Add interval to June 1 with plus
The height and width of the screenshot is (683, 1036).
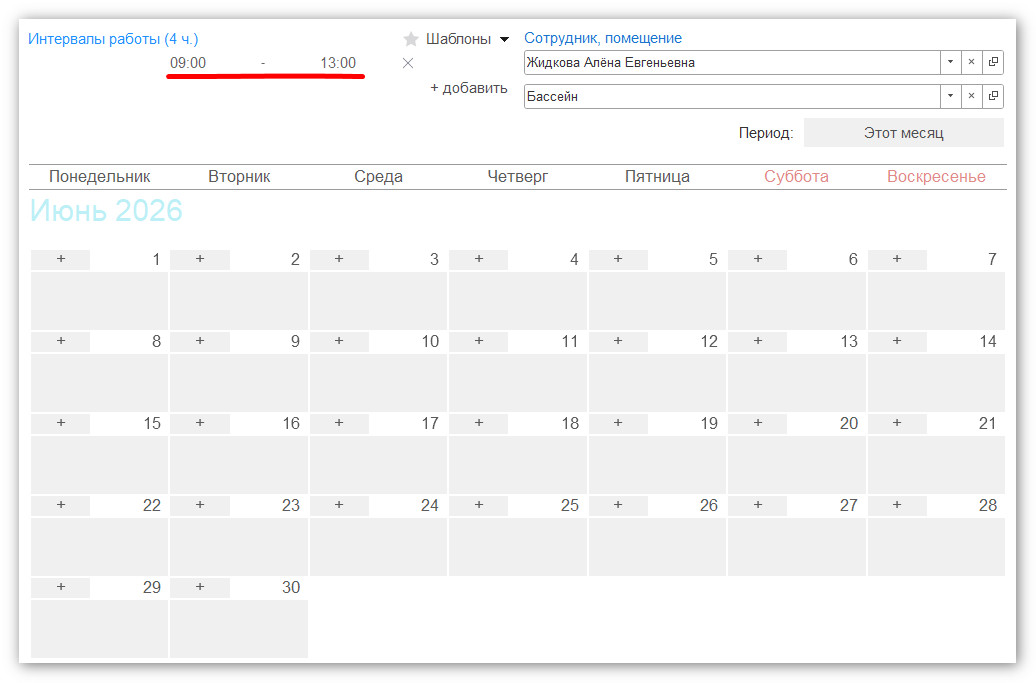click(x=61, y=259)
